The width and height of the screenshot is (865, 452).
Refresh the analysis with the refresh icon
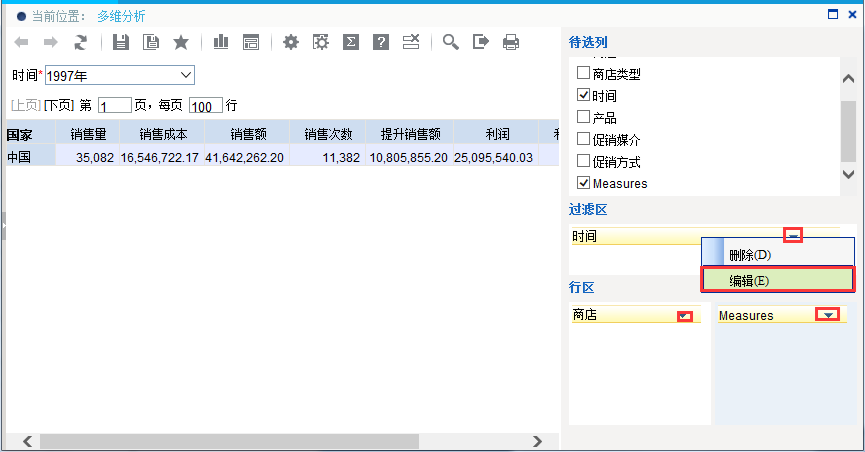pos(81,42)
